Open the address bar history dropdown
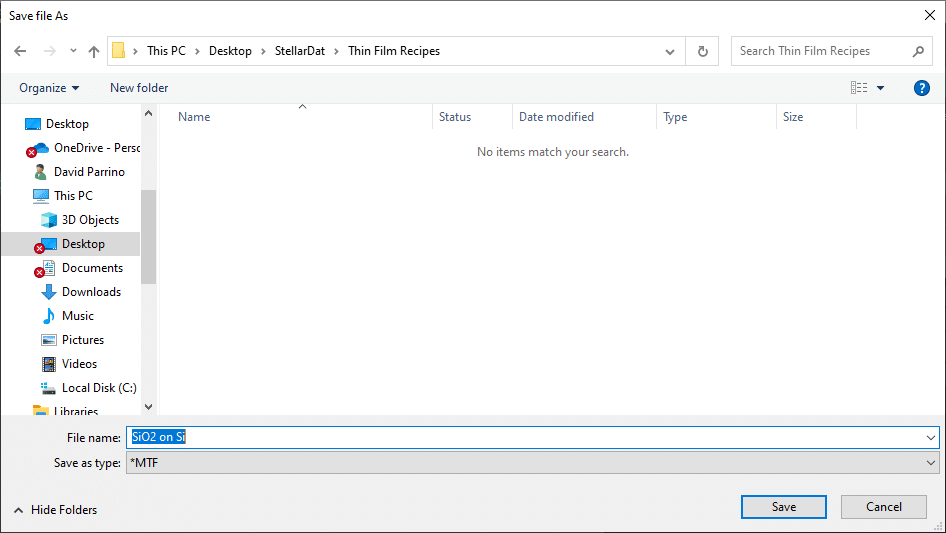The height and width of the screenshot is (533, 946). tap(670, 51)
